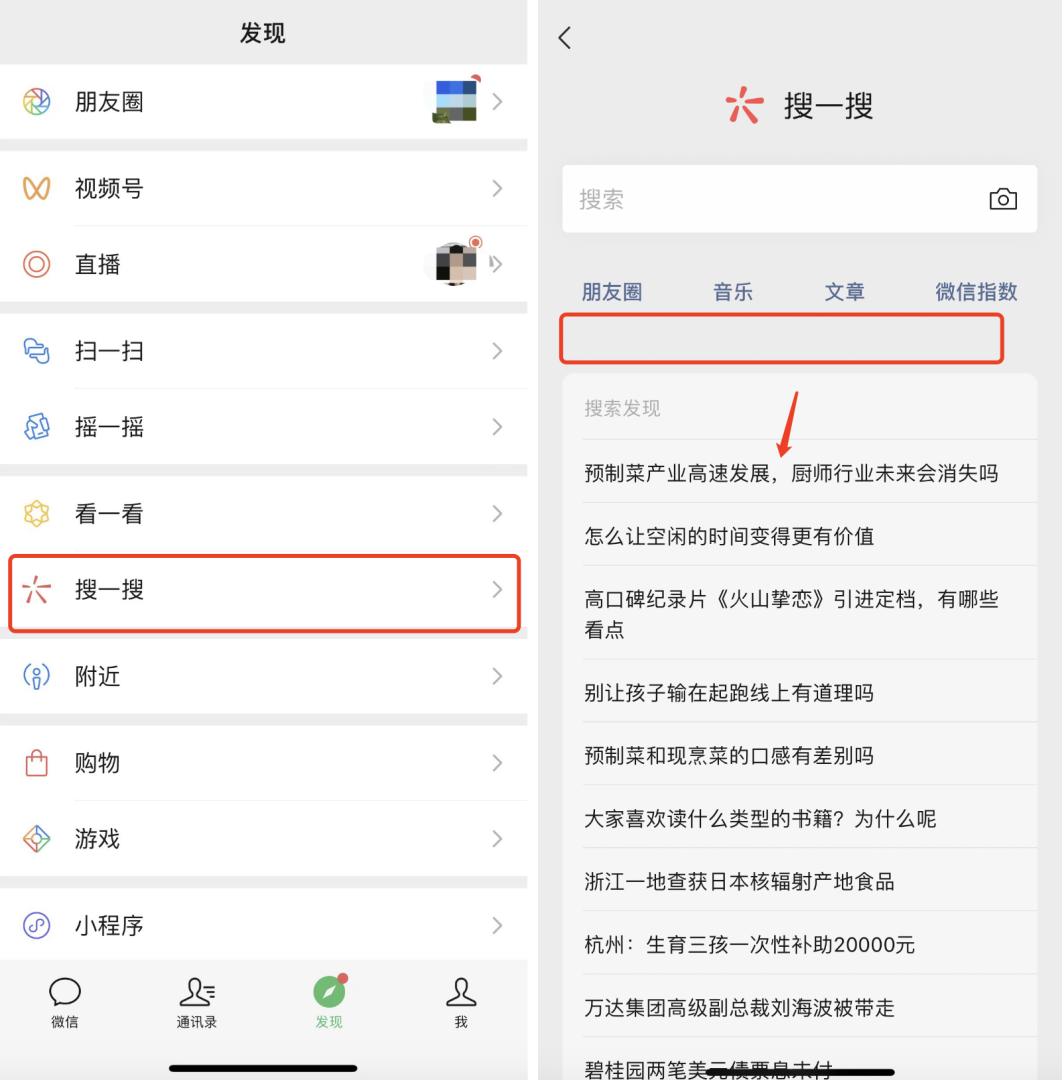The height and width of the screenshot is (1080, 1064).
Task: Focus the 搜索 input field
Action: [x=800, y=199]
